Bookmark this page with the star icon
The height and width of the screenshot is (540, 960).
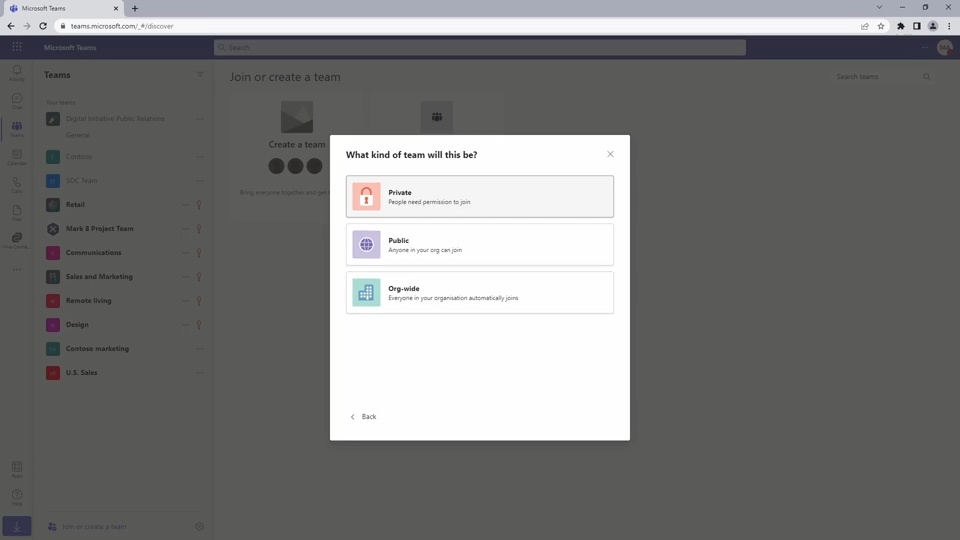(880, 26)
